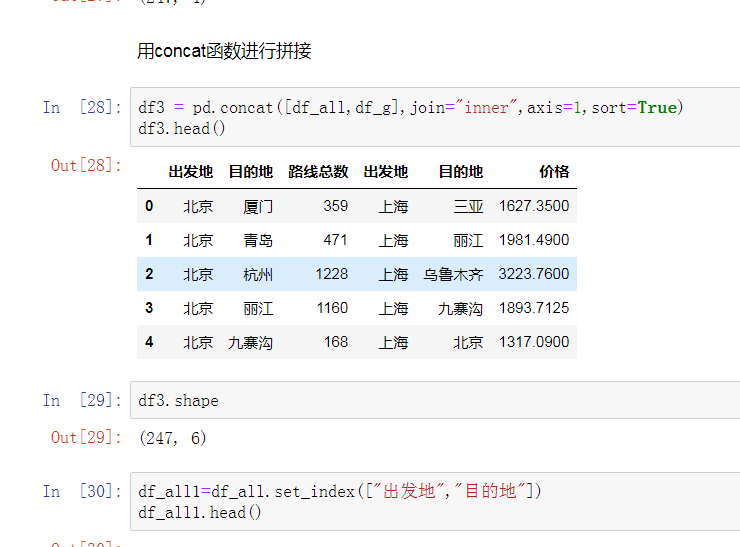Viewport: 740px width, 547px height.
Task: Click the In [29] prompt label
Action: pyautogui.click(x=82, y=400)
